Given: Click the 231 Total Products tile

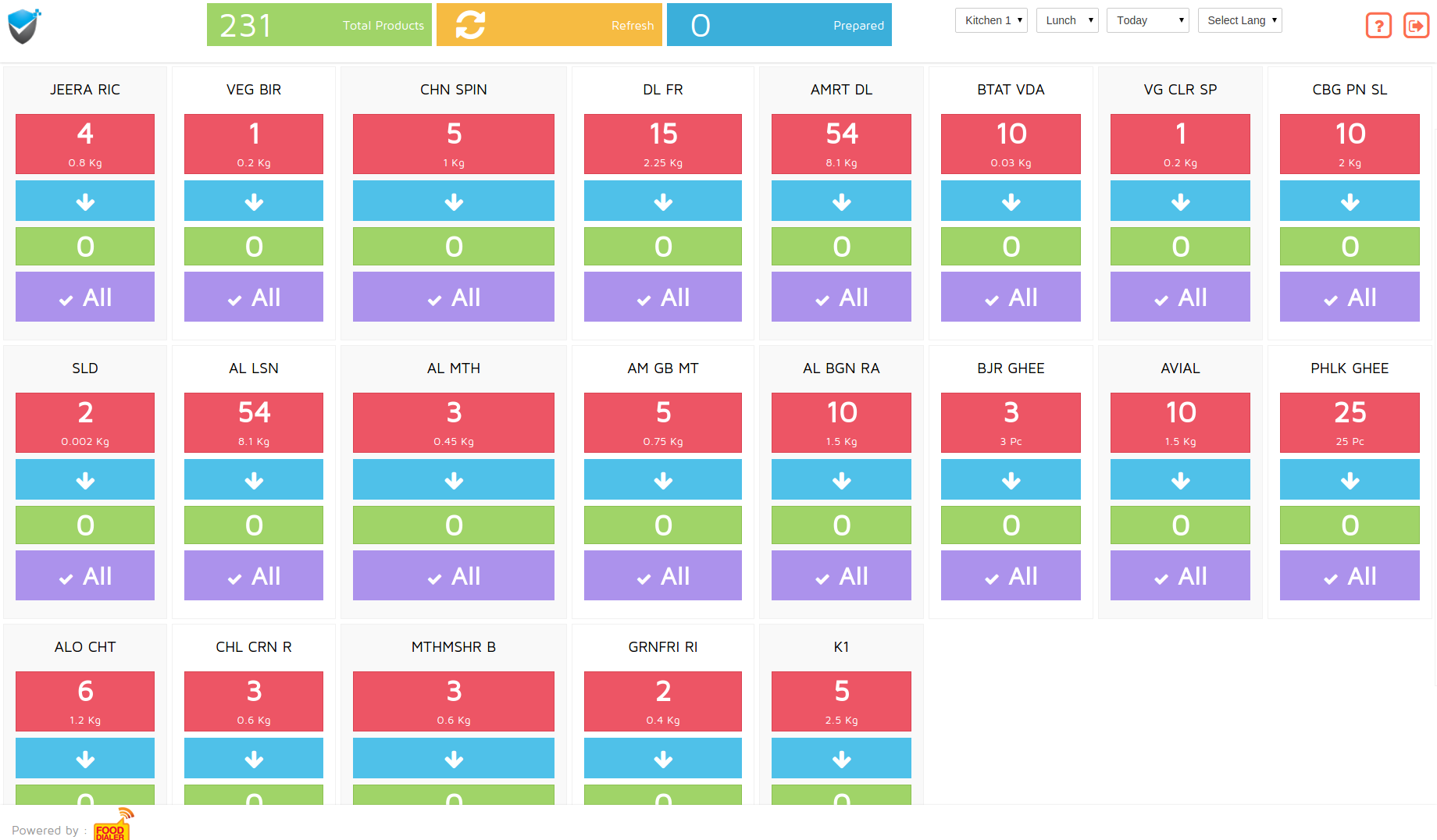Looking at the screenshot, I should pyautogui.click(x=319, y=25).
